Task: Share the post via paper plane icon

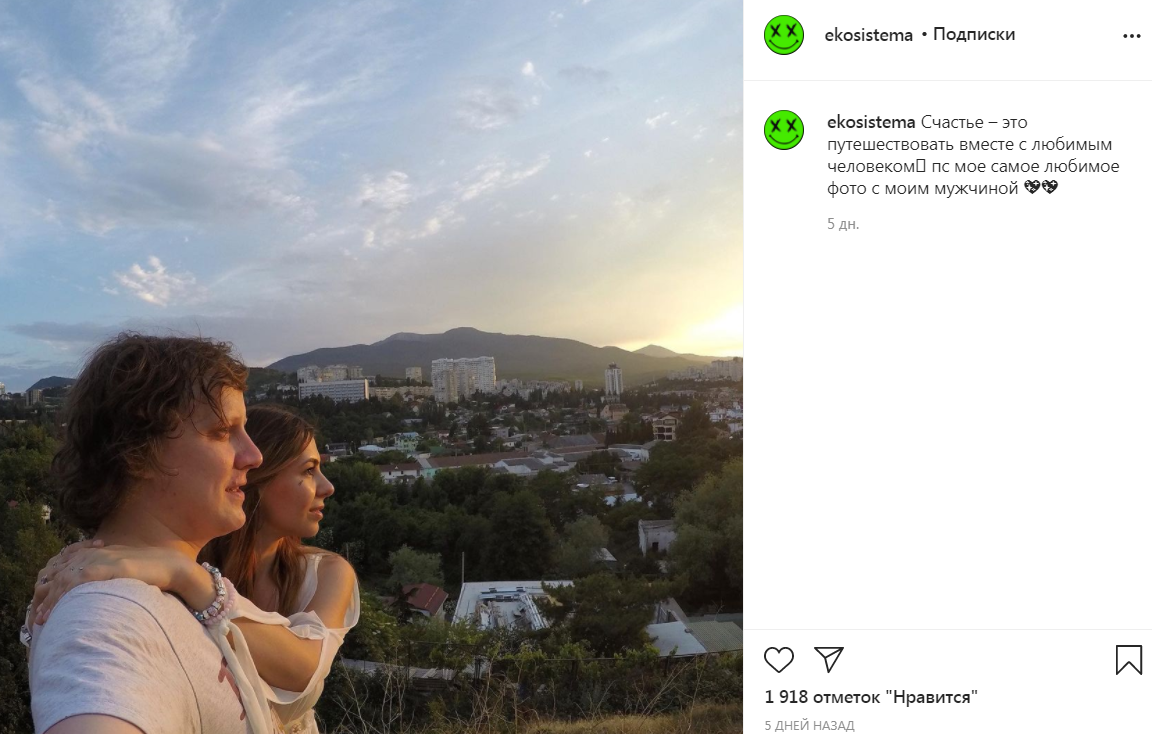Action: click(x=828, y=659)
